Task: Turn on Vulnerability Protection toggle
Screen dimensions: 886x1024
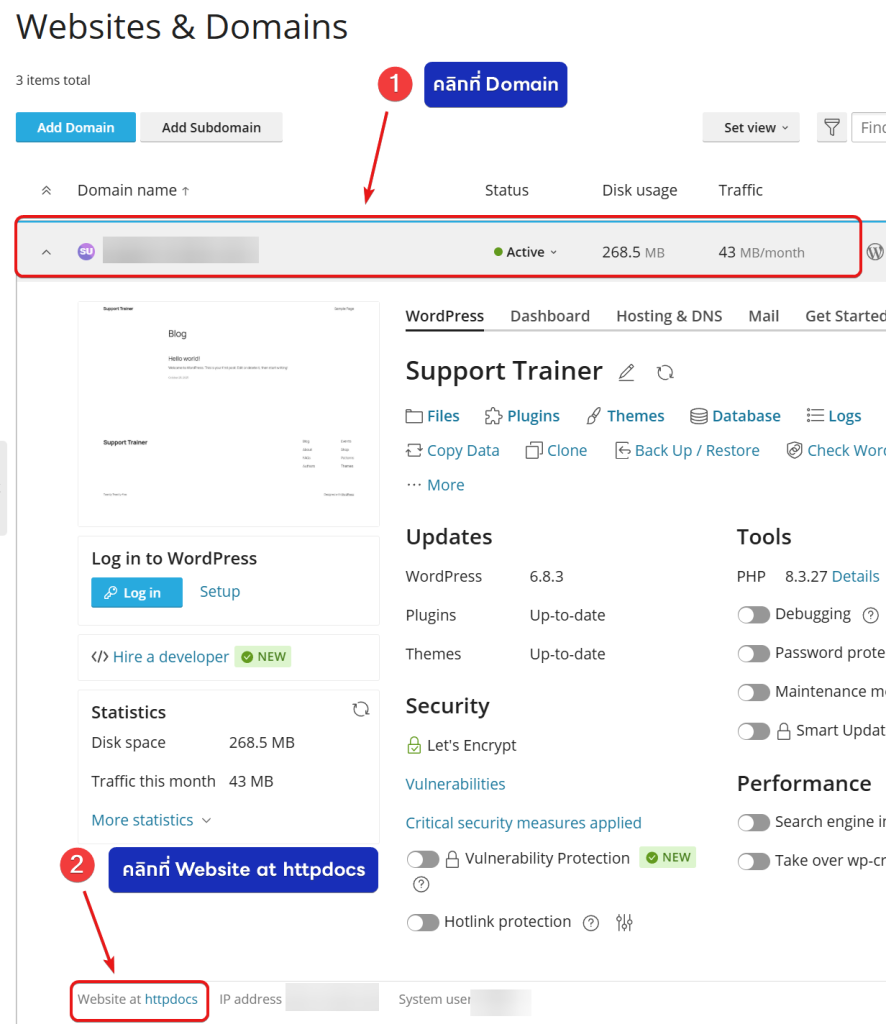Action: click(x=423, y=859)
